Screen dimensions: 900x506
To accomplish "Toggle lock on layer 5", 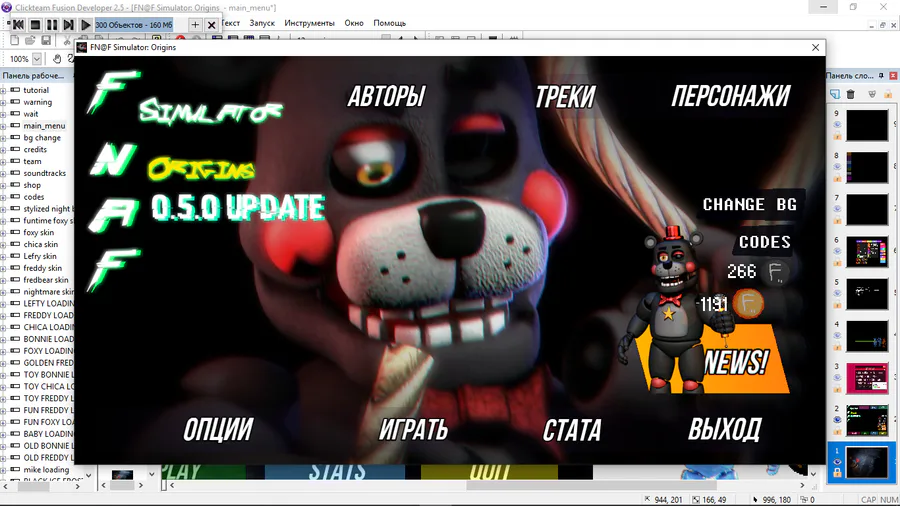I will coord(837,305).
